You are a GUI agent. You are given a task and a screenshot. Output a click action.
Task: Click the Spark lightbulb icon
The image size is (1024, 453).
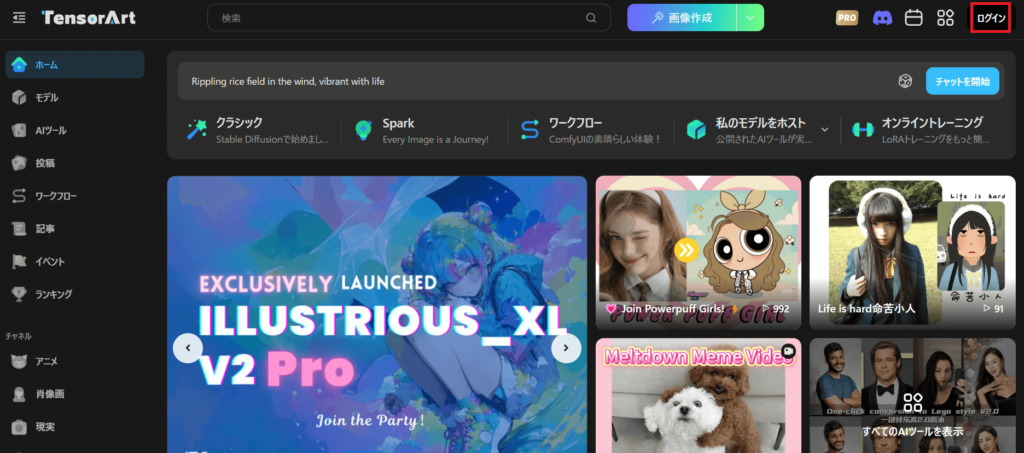click(x=363, y=129)
